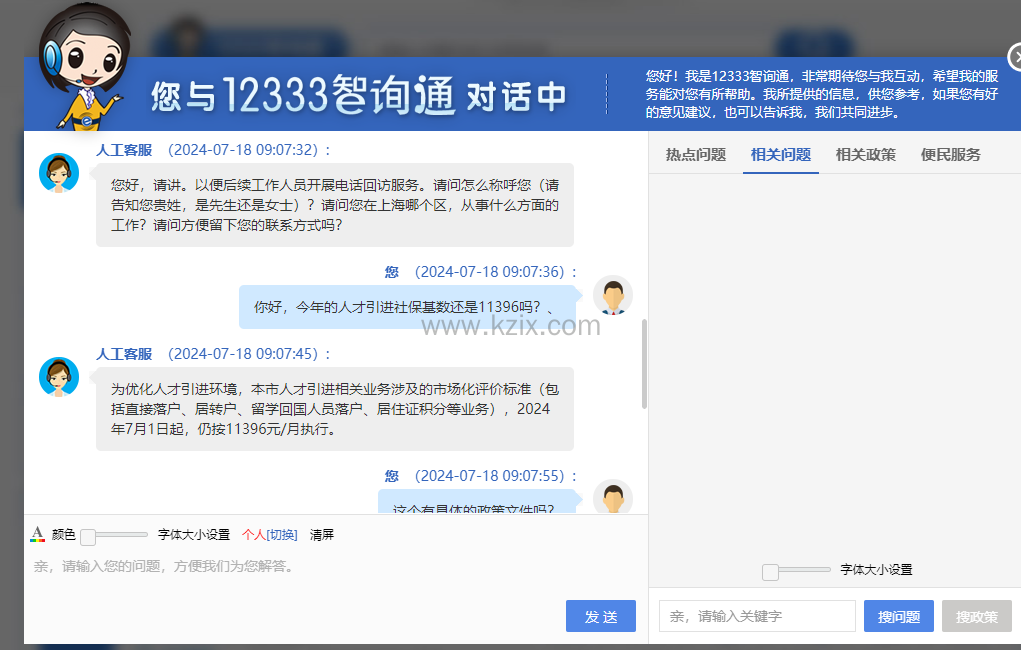Click the second 人工客服 agent avatar

click(59, 377)
